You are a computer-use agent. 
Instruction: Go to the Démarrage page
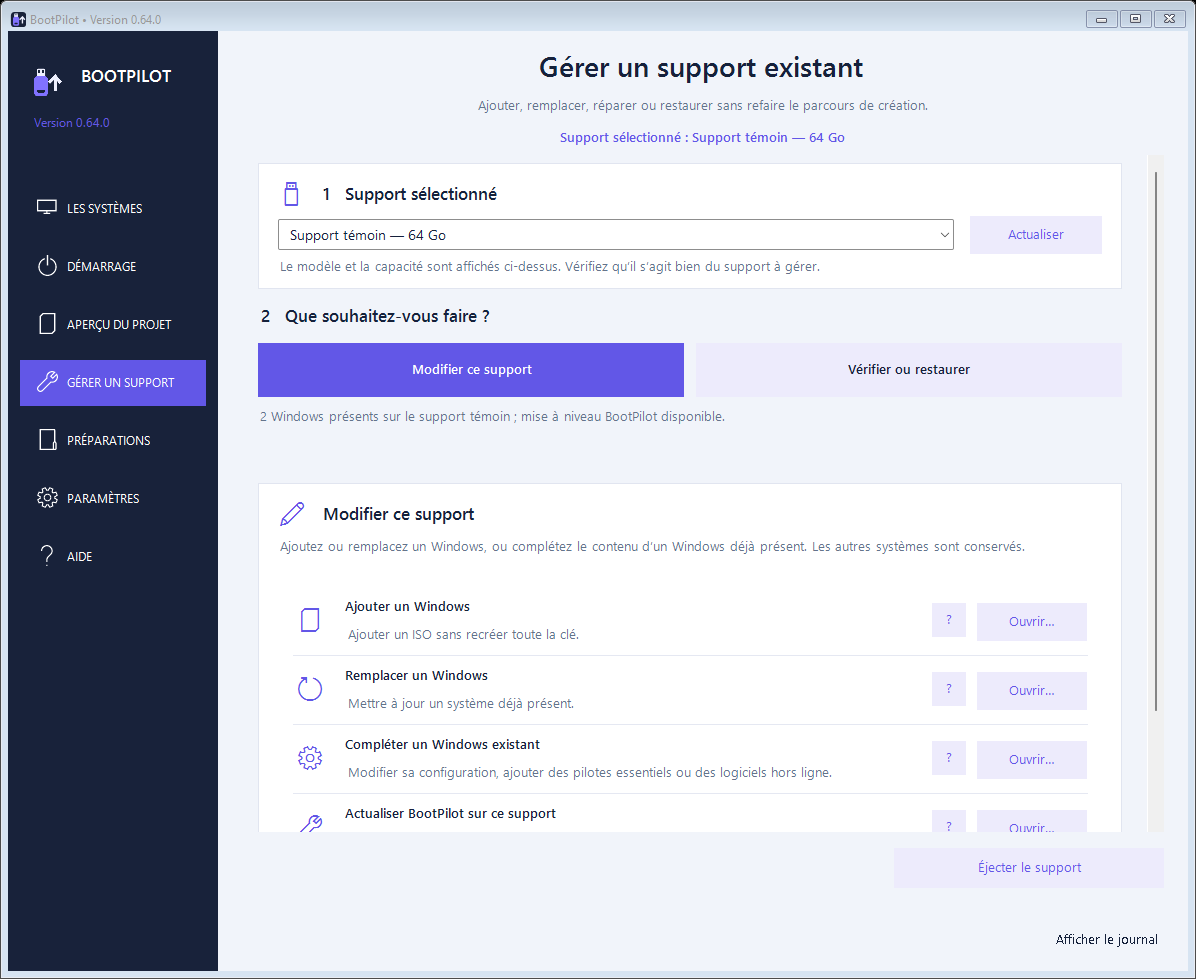click(x=113, y=266)
